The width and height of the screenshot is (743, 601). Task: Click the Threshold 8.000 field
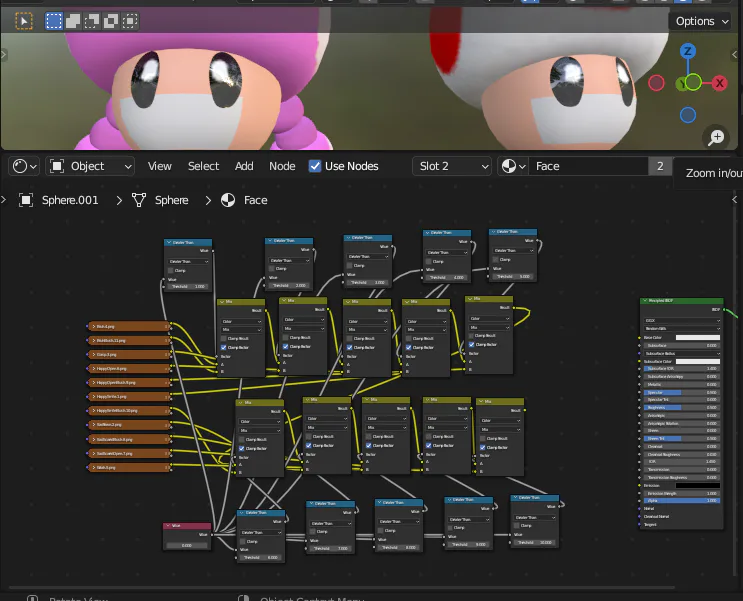[398, 547]
